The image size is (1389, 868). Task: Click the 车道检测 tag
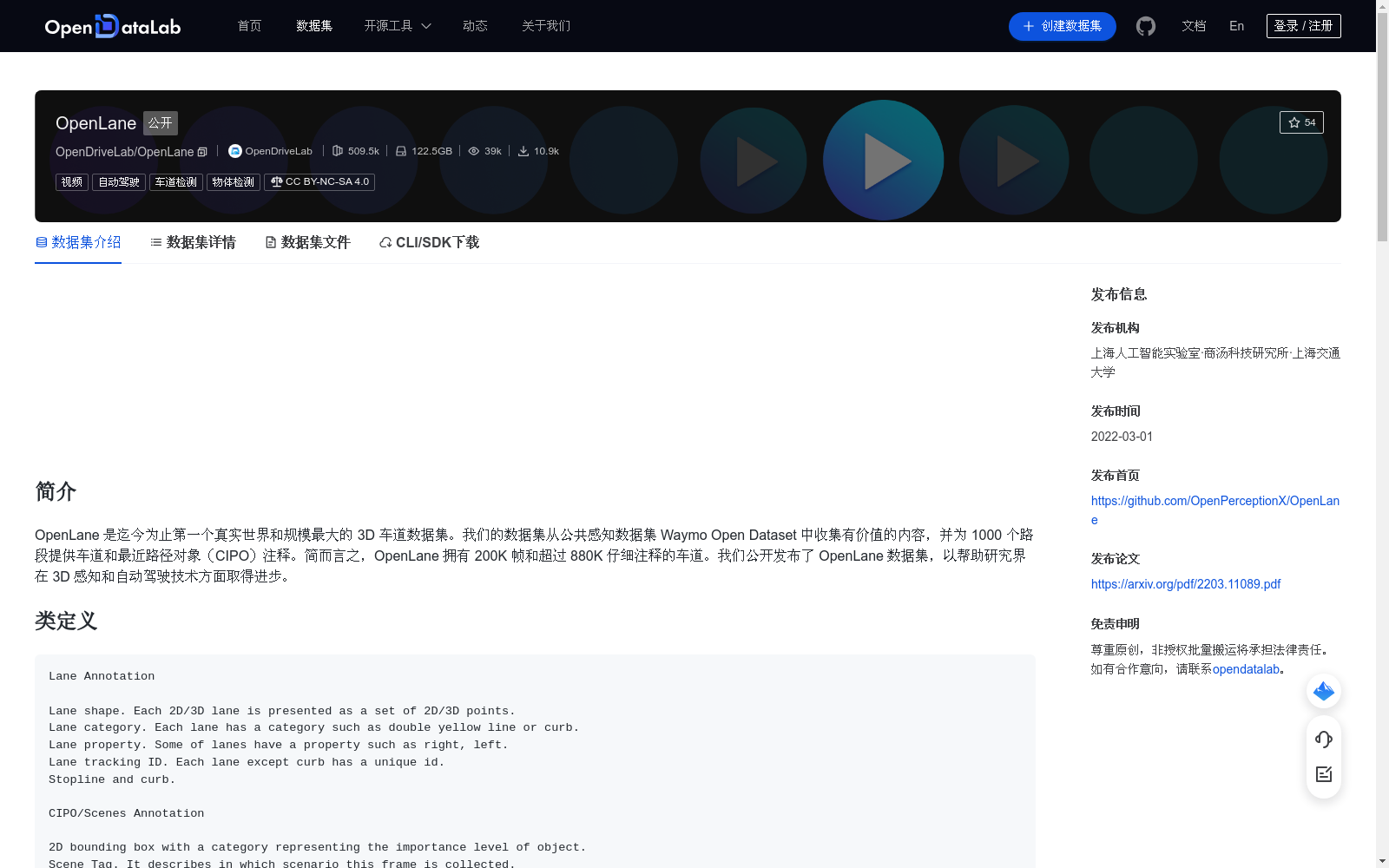[x=176, y=182]
